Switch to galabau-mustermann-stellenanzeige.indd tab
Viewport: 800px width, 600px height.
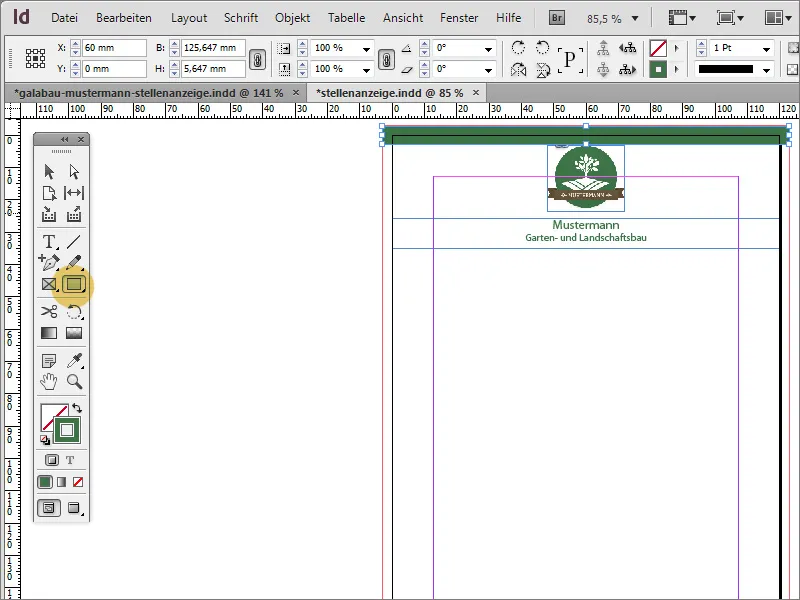point(148,93)
